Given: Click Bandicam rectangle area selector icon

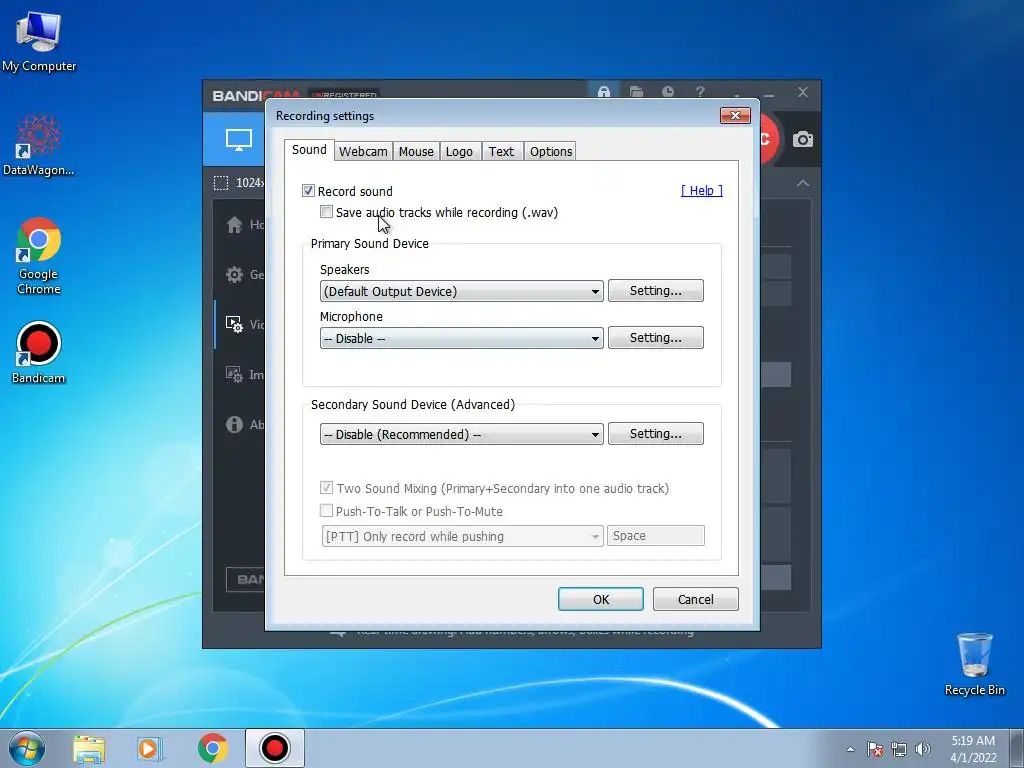Looking at the screenshot, I should (x=221, y=183).
